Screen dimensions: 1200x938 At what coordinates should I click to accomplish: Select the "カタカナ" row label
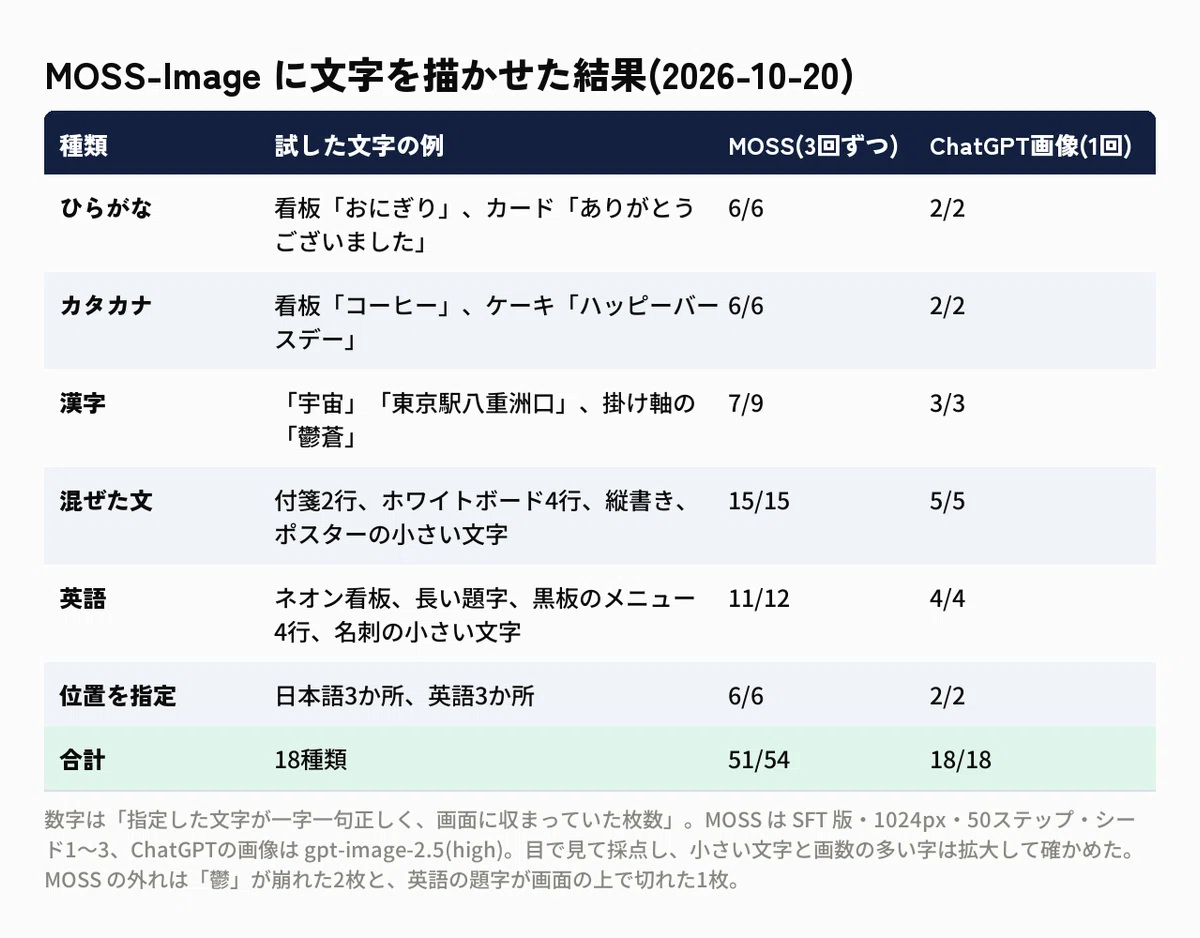coord(106,305)
